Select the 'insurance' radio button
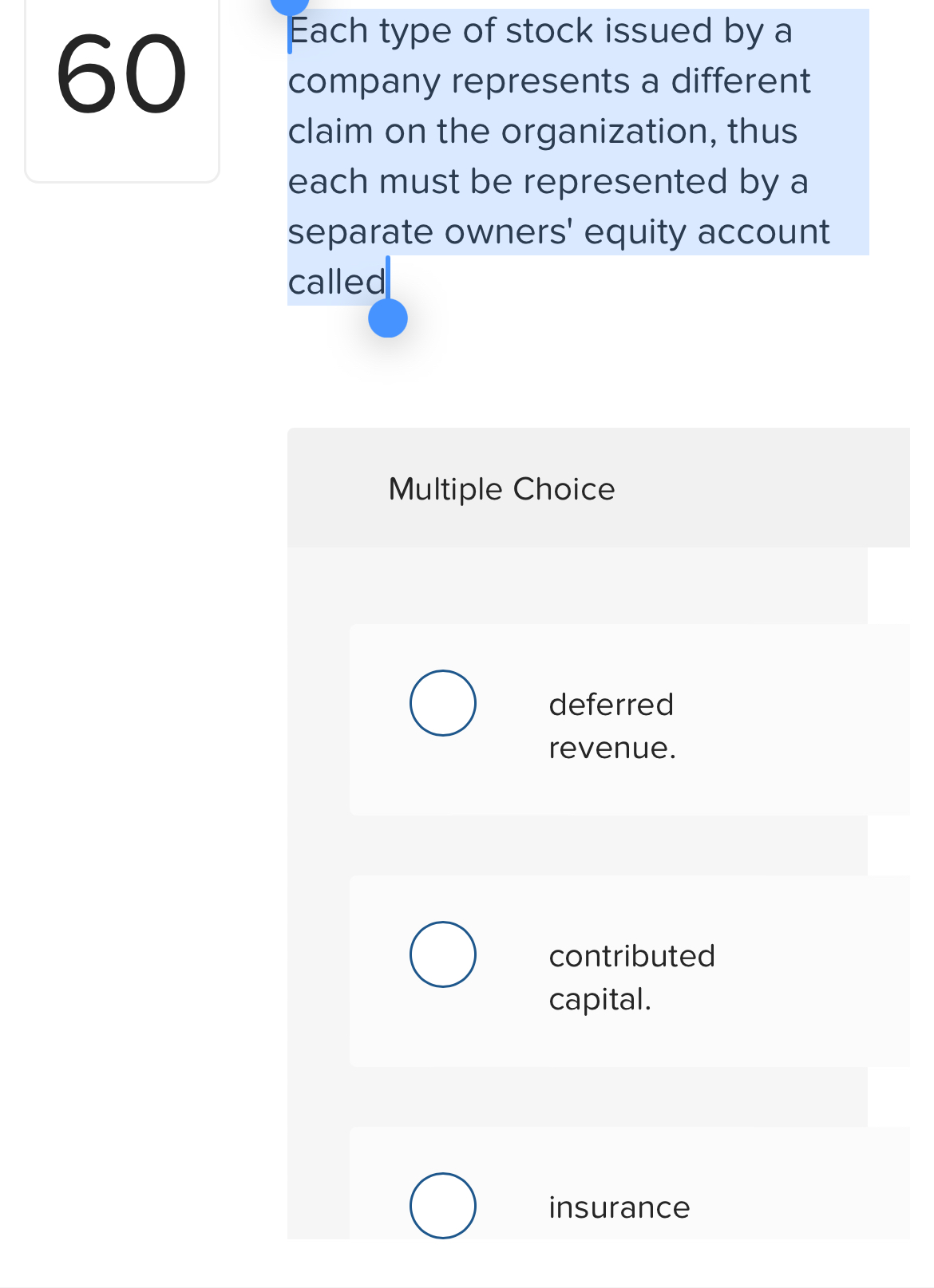The image size is (934, 1288). pos(442,1207)
